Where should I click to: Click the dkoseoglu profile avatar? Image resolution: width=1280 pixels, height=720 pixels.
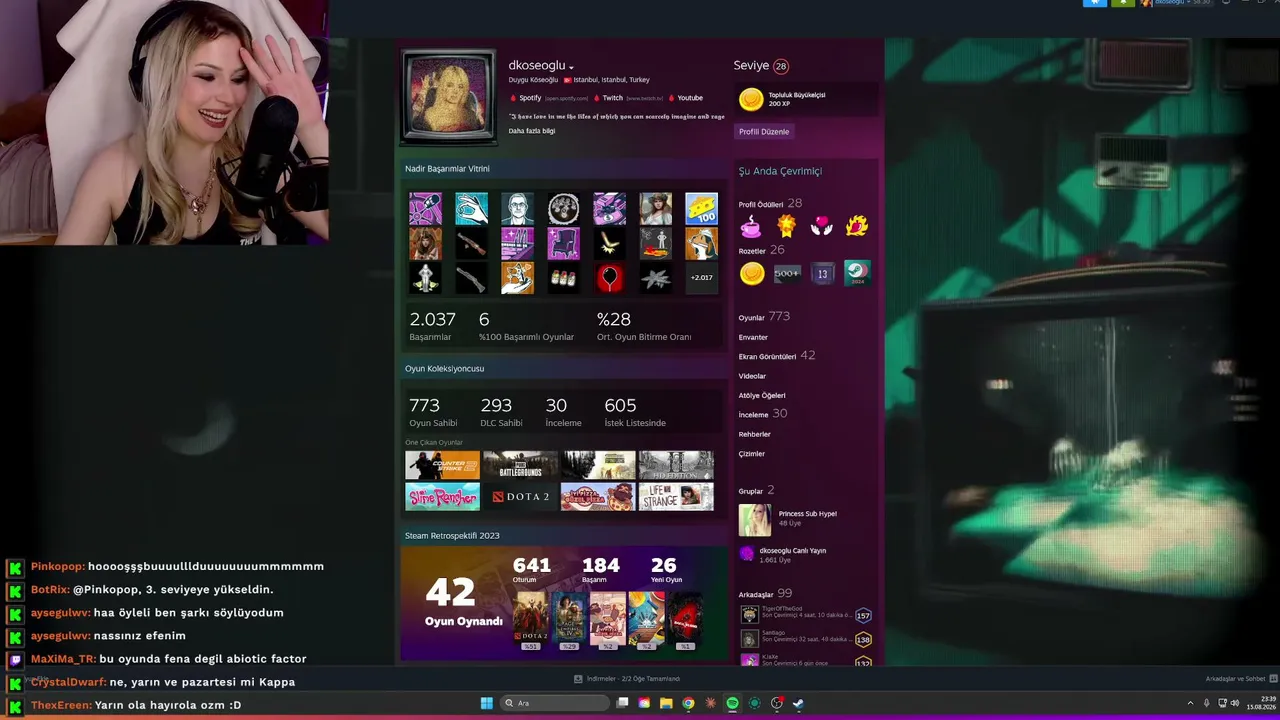[447, 96]
